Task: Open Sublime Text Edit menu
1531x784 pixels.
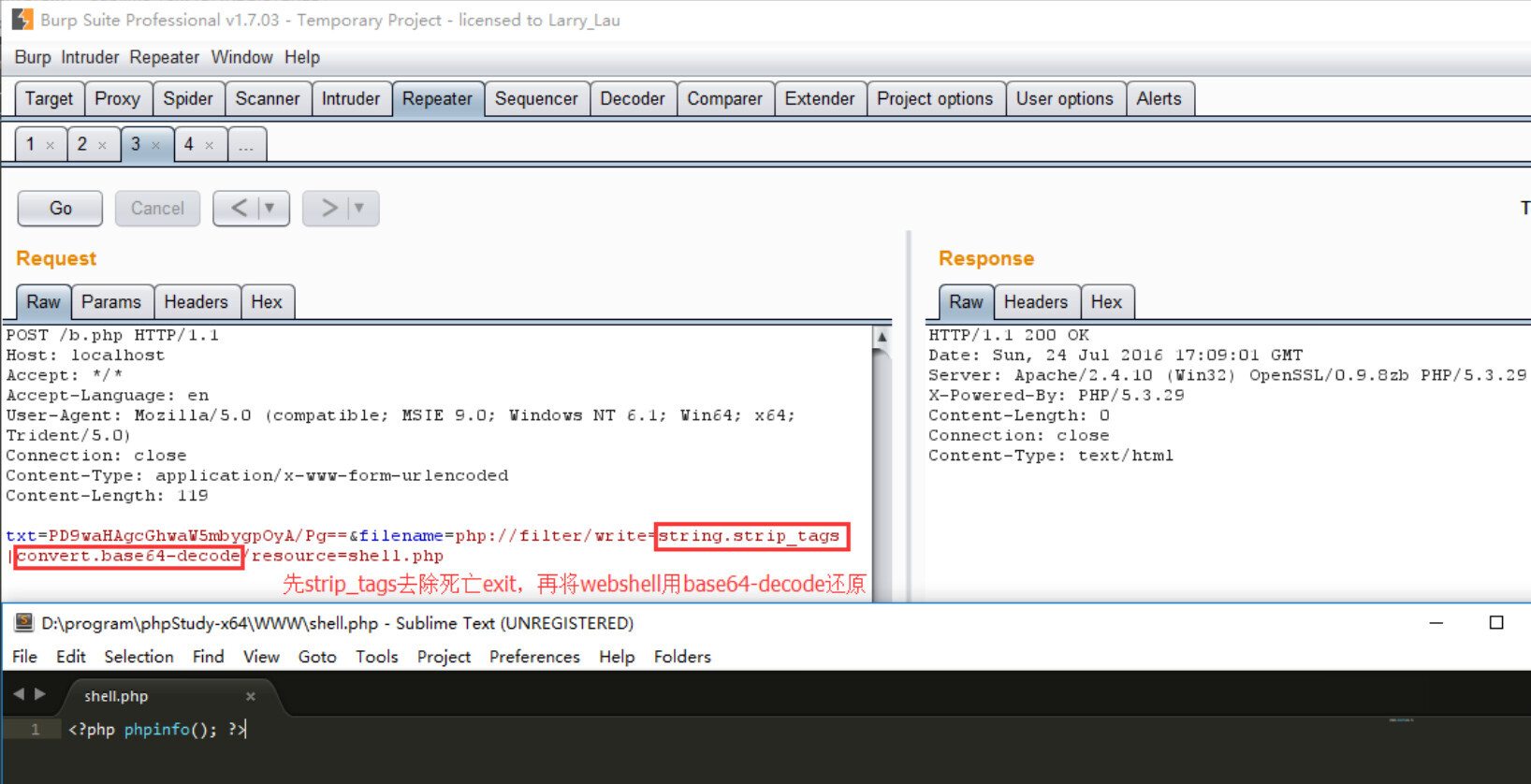Action: click(x=70, y=657)
